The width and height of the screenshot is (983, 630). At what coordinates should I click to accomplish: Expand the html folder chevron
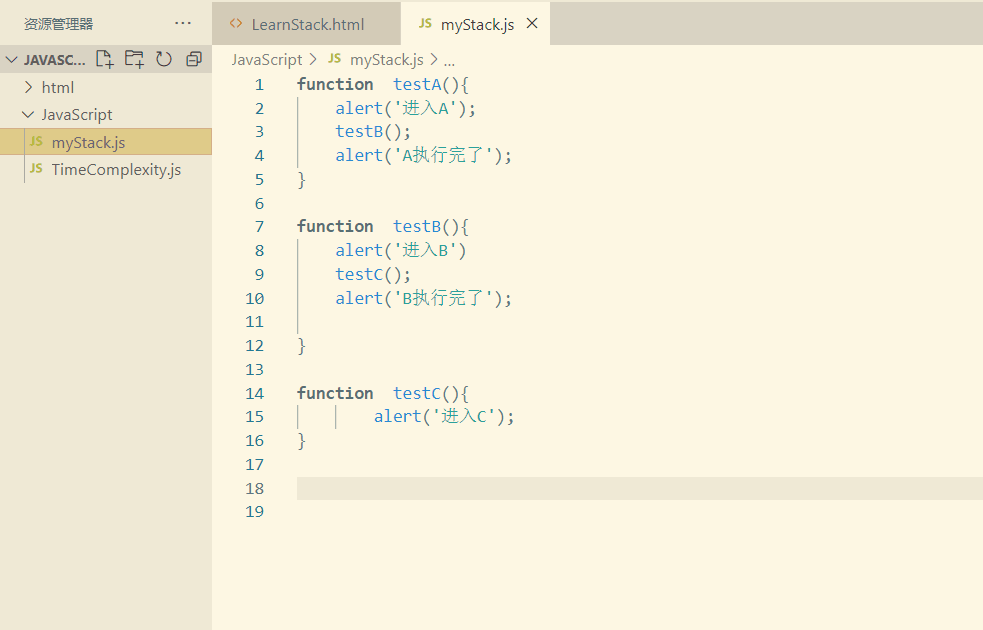point(28,87)
